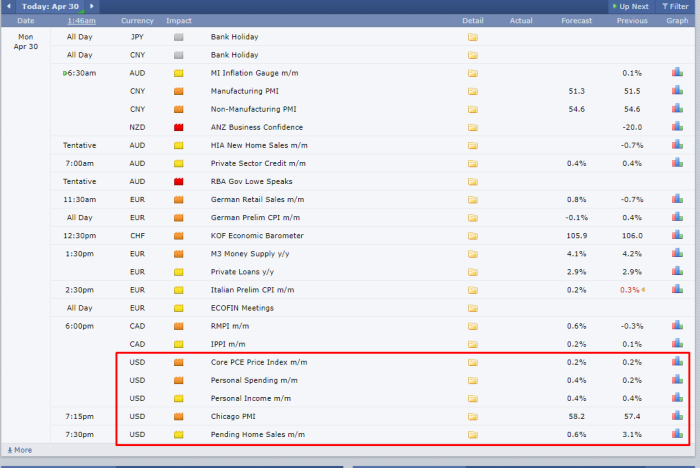Click the Today: Apr 30 date label
700x468 pixels.
[x=50, y=6]
